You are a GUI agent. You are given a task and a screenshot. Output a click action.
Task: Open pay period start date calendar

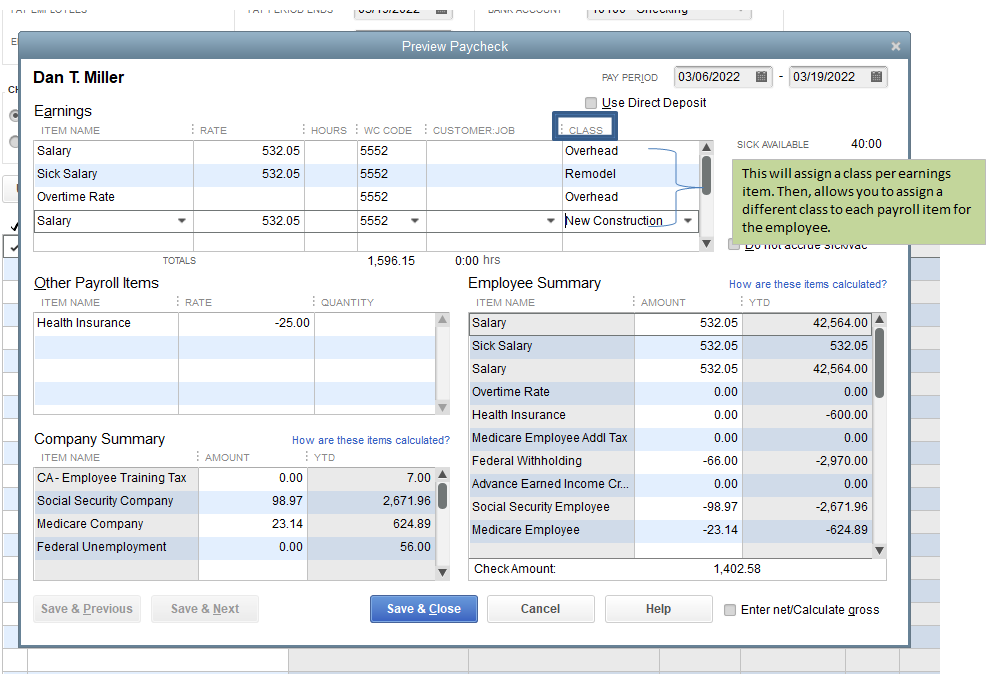click(762, 77)
